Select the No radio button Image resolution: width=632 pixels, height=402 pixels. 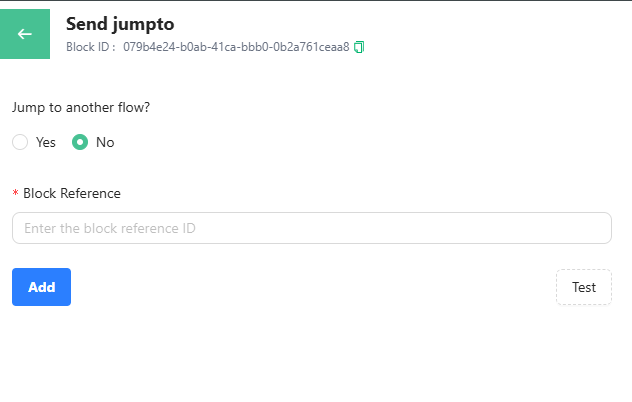tap(80, 142)
